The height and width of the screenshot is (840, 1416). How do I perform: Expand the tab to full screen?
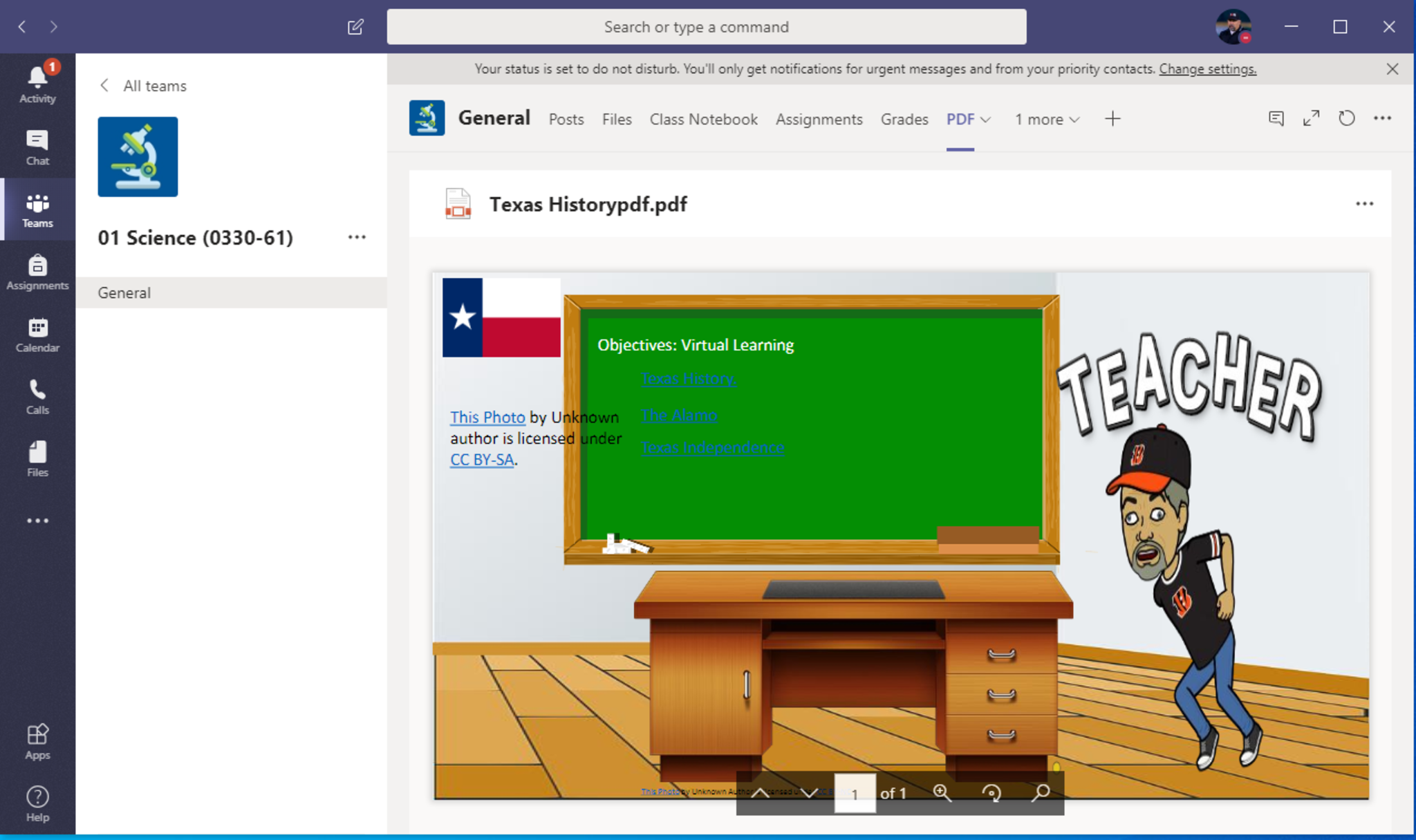1311,118
